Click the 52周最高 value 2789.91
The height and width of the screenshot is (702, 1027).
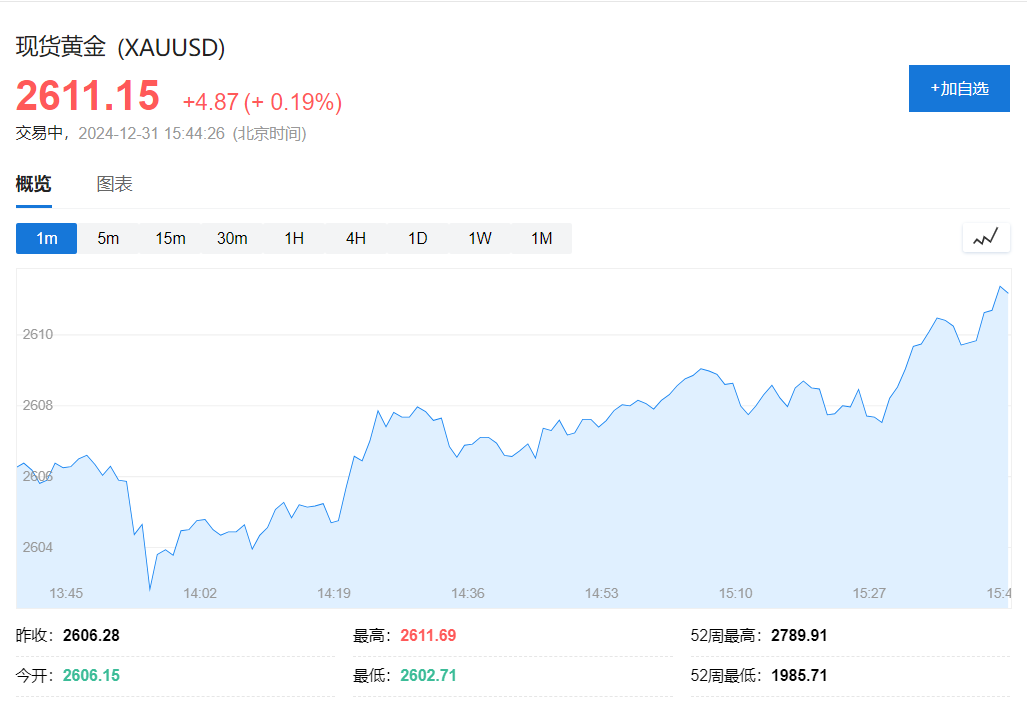pyautogui.click(x=798, y=635)
